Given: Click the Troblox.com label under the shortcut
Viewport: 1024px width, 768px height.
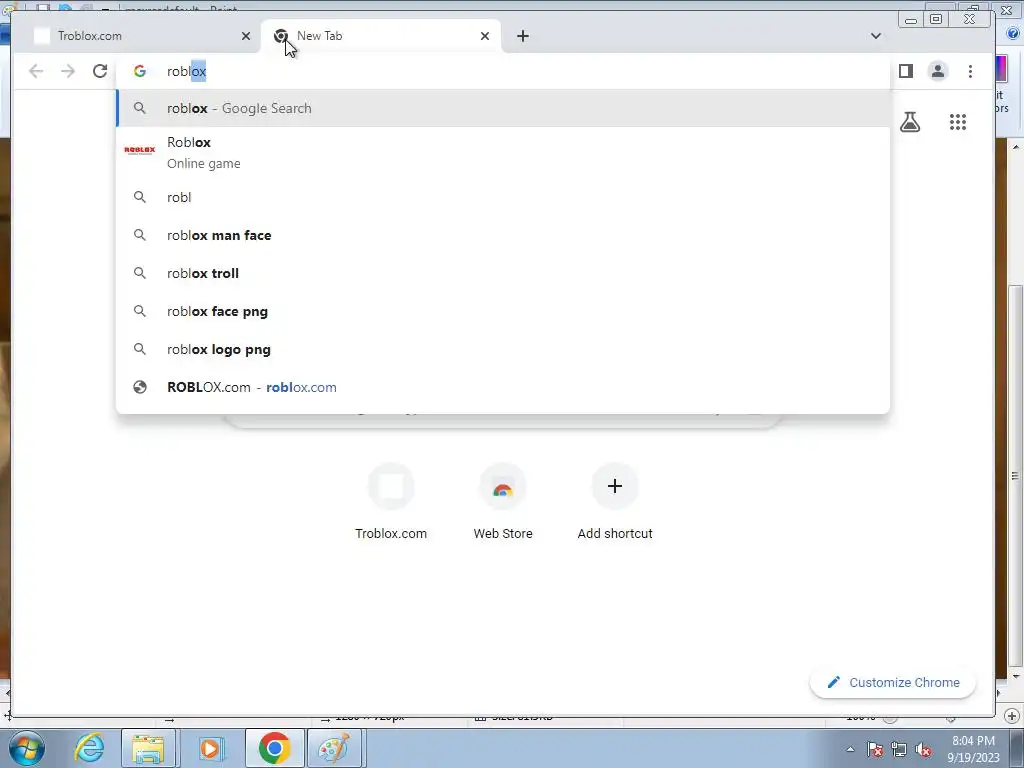Looking at the screenshot, I should (x=391, y=534).
